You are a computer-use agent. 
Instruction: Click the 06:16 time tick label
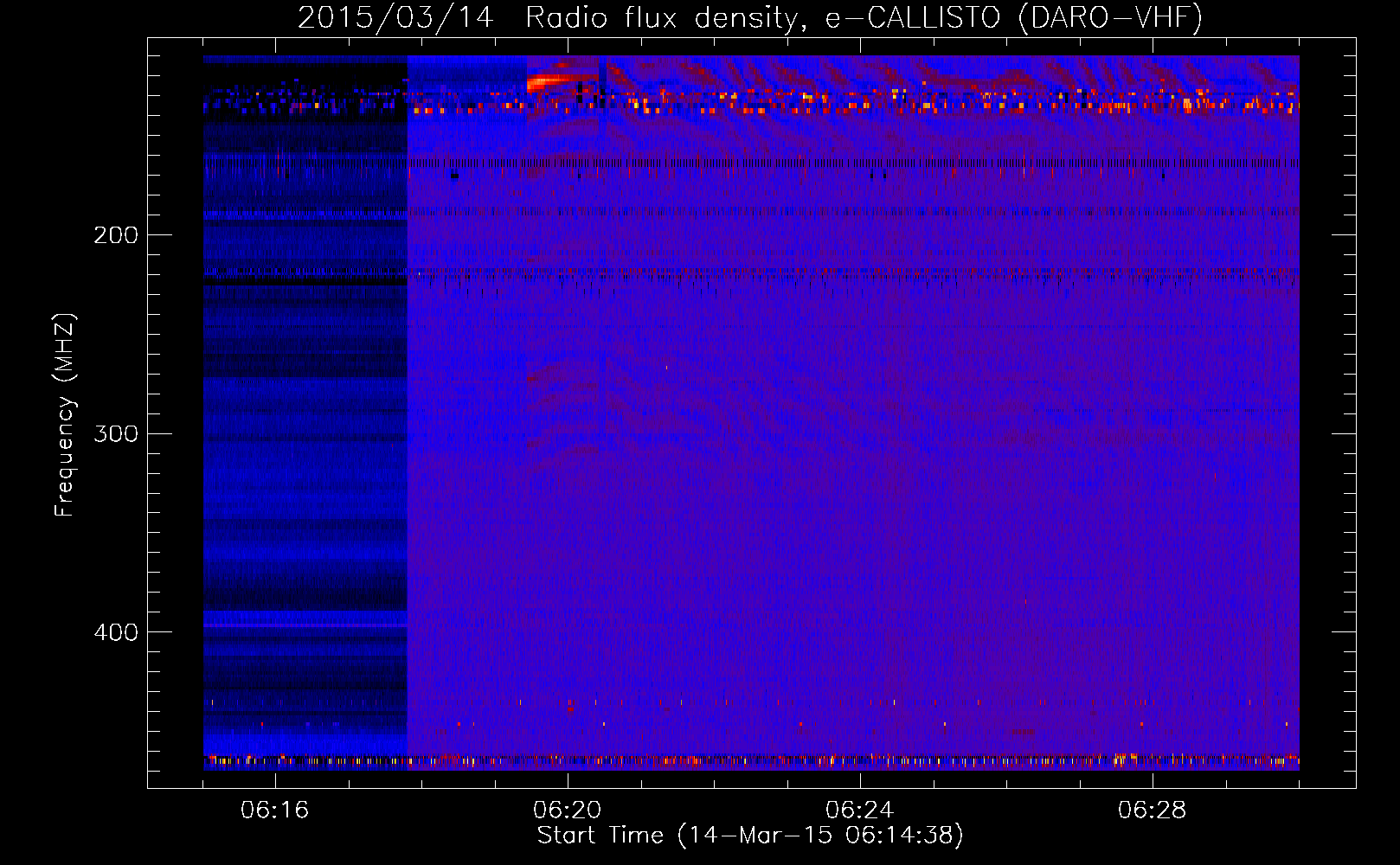pos(274,811)
